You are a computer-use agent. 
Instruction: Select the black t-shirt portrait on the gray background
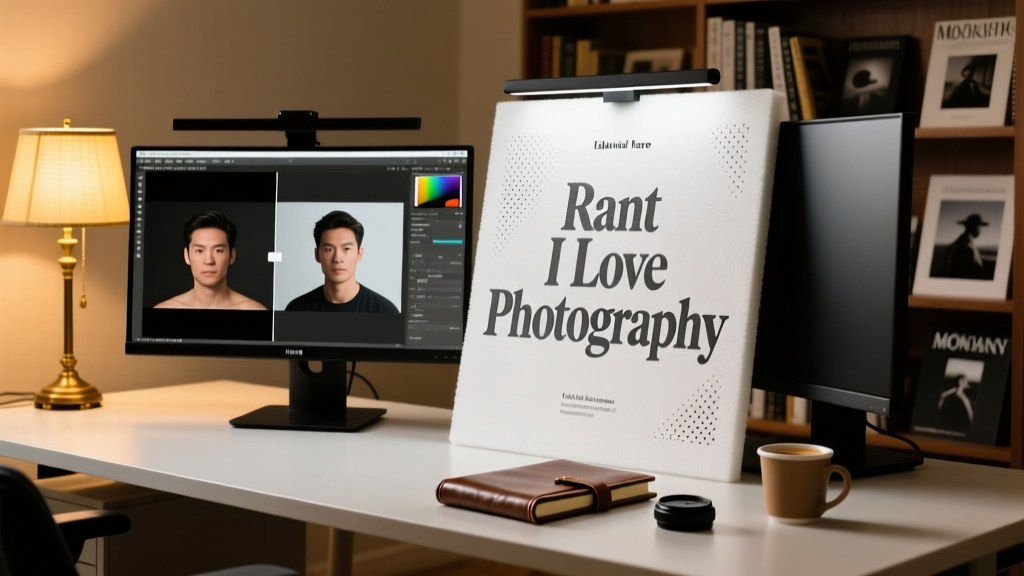[x=340, y=257]
